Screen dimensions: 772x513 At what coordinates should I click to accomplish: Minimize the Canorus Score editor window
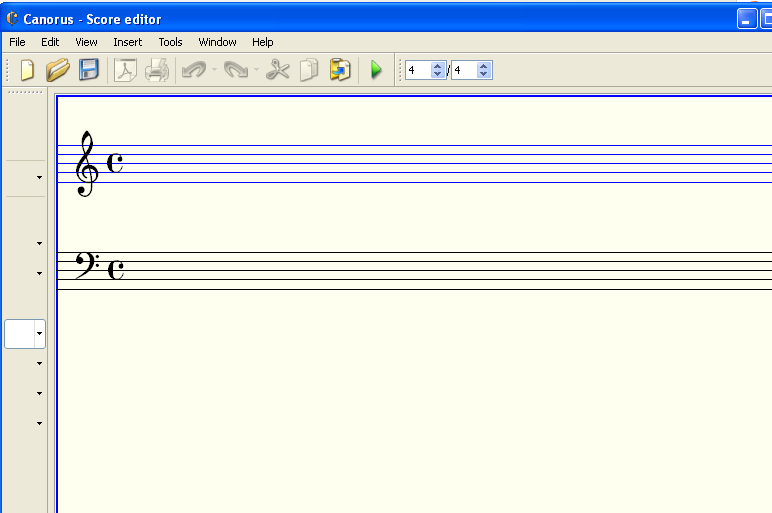tap(747, 19)
